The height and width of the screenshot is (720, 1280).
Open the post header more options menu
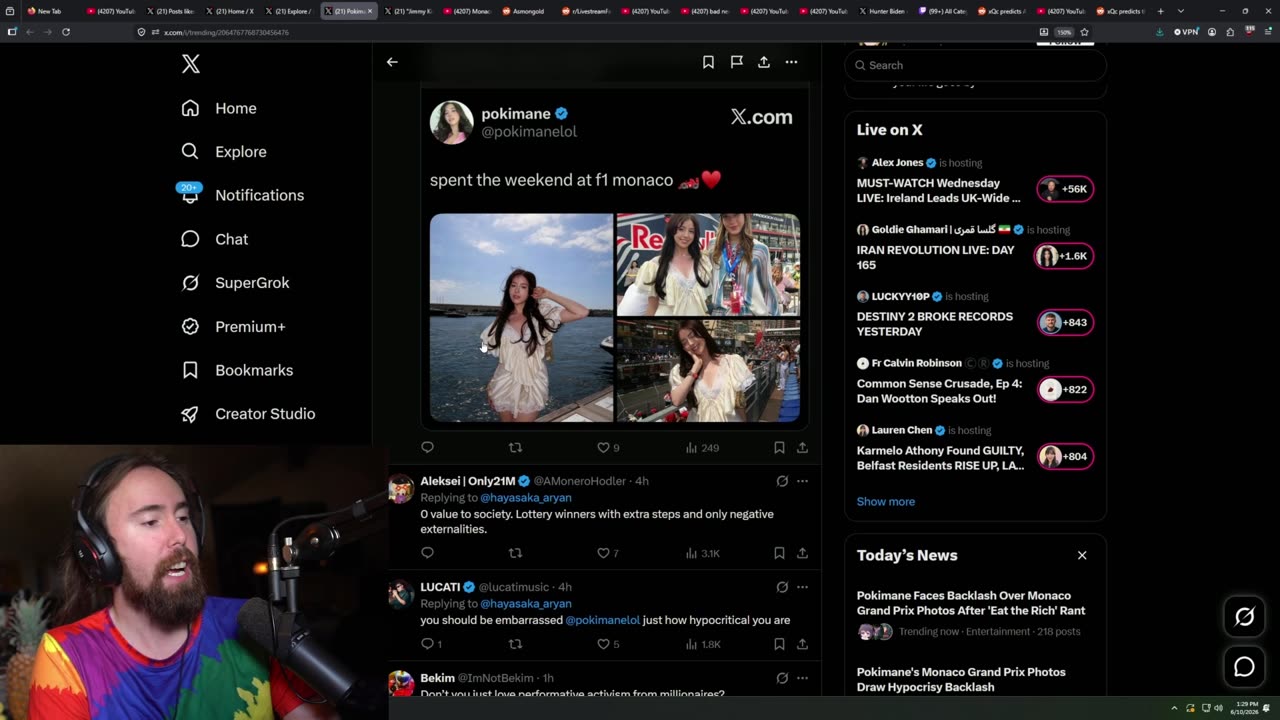pyautogui.click(x=791, y=62)
